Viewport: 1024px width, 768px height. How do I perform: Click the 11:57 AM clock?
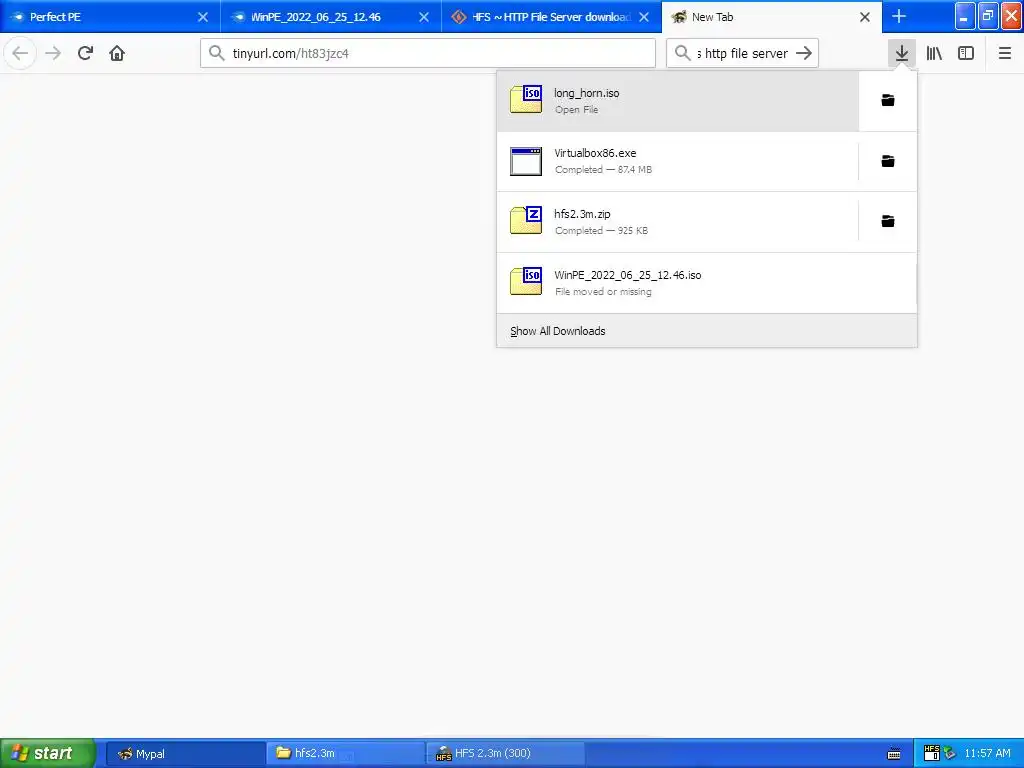(987, 754)
